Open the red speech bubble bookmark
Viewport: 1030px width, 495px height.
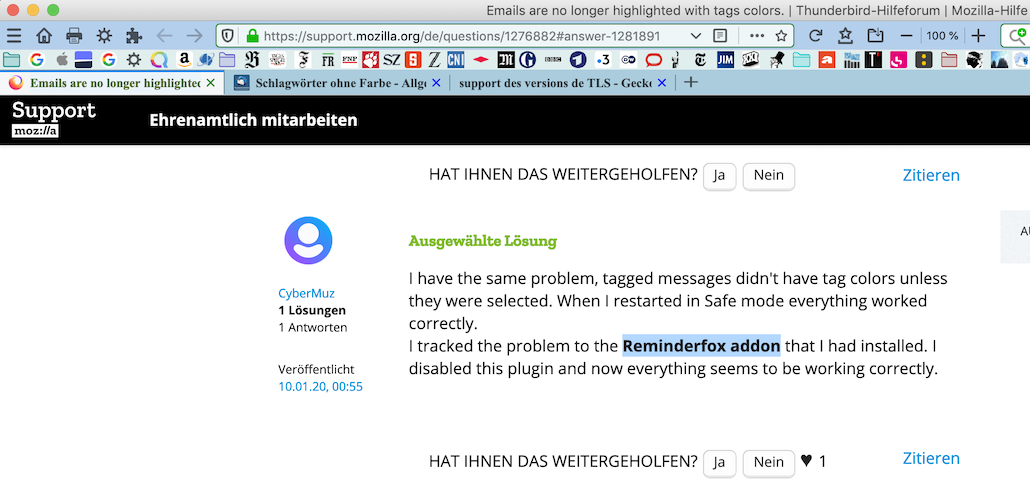pos(653,60)
